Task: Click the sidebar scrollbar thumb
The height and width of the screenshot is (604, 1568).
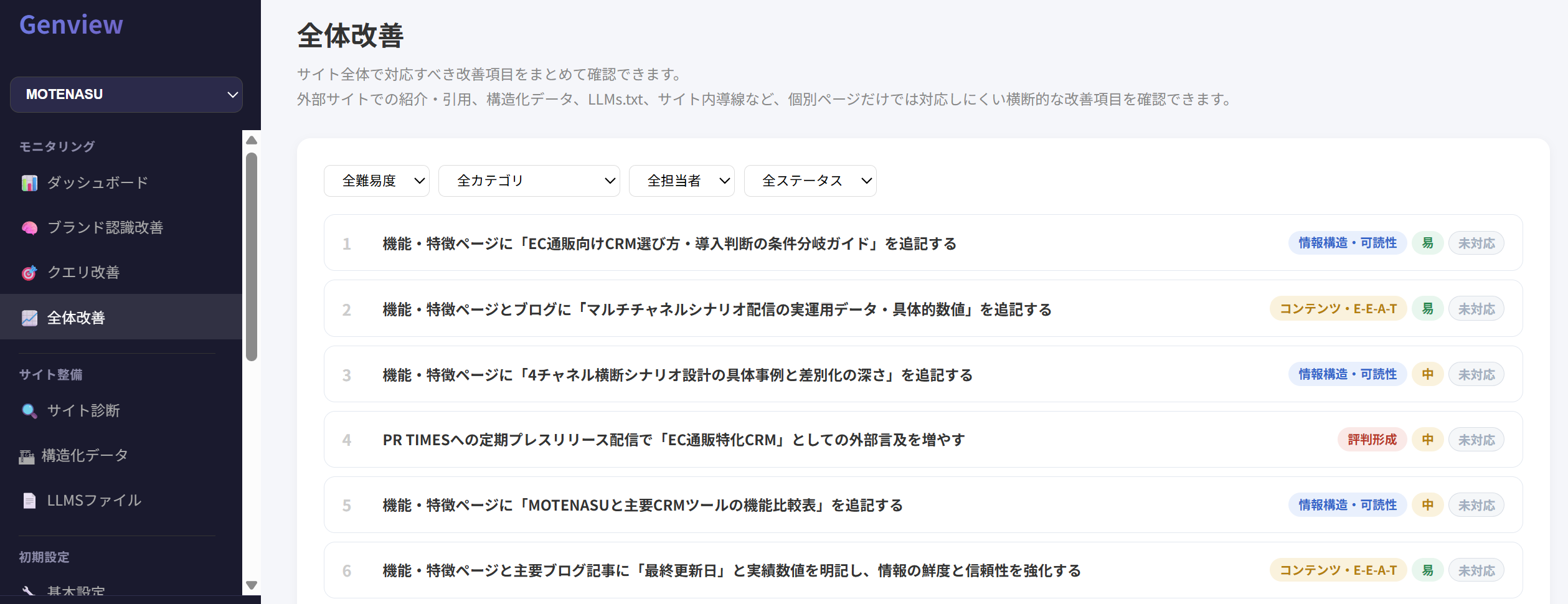Action: tap(252, 257)
